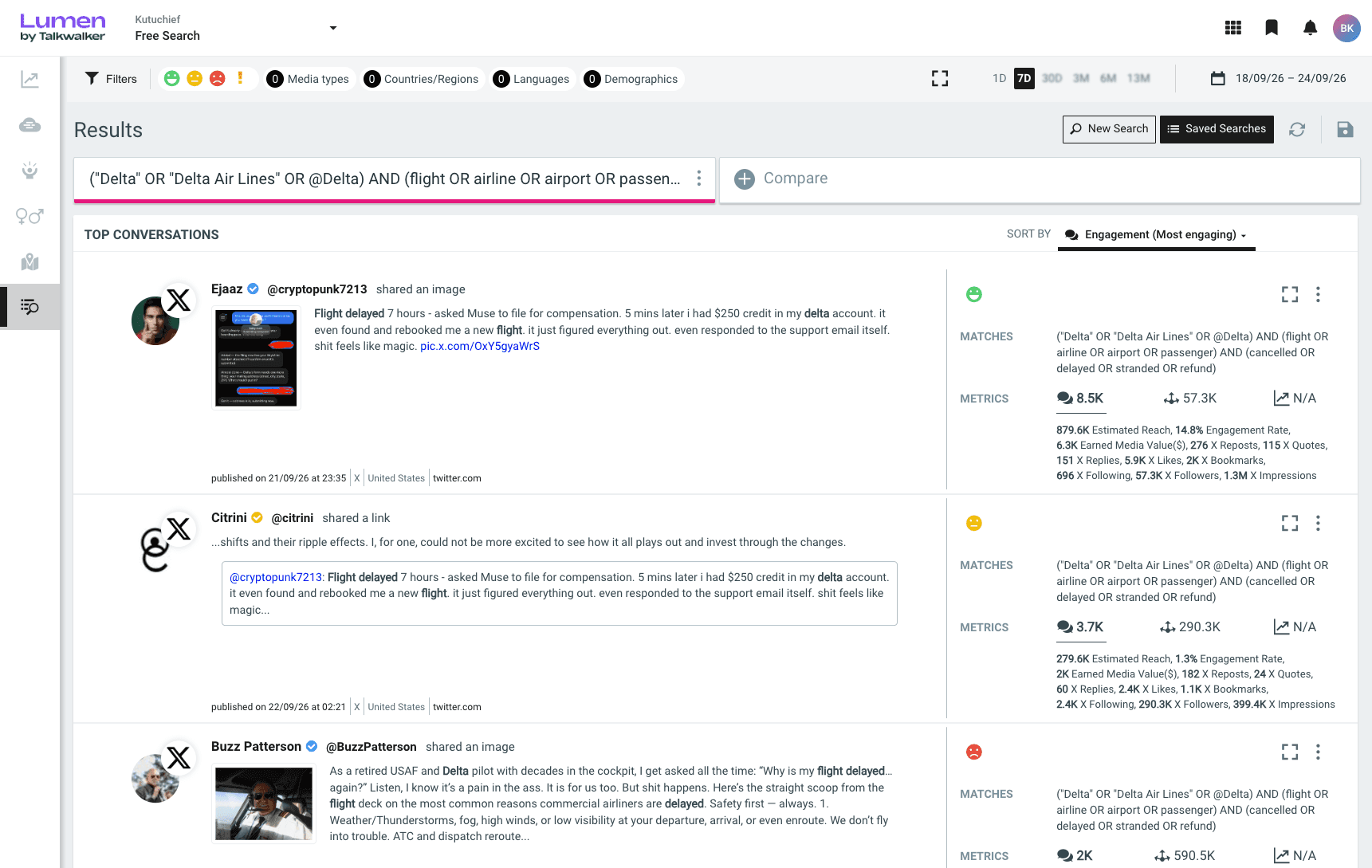
Task: Click the Lumen by Talkwalker logo
Action: pyautogui.click(x=62, y=28)
